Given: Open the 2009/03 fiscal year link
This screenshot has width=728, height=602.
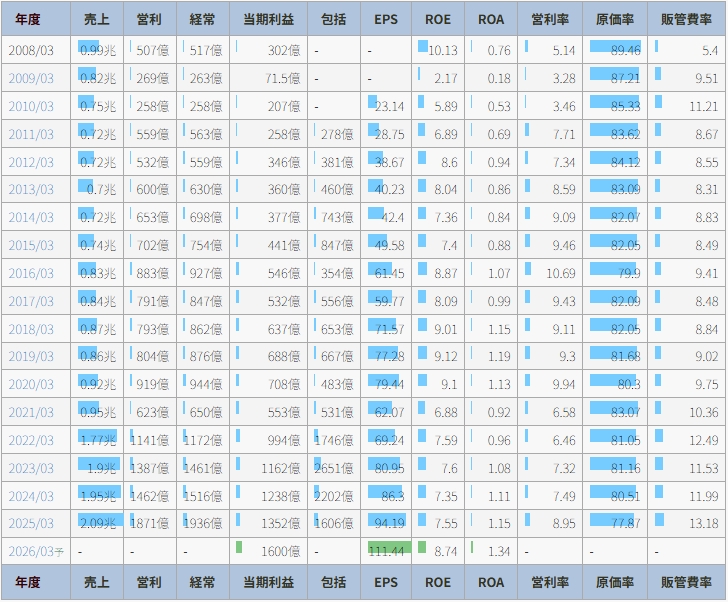Looking at the screenshot, I should pos(30,78).
